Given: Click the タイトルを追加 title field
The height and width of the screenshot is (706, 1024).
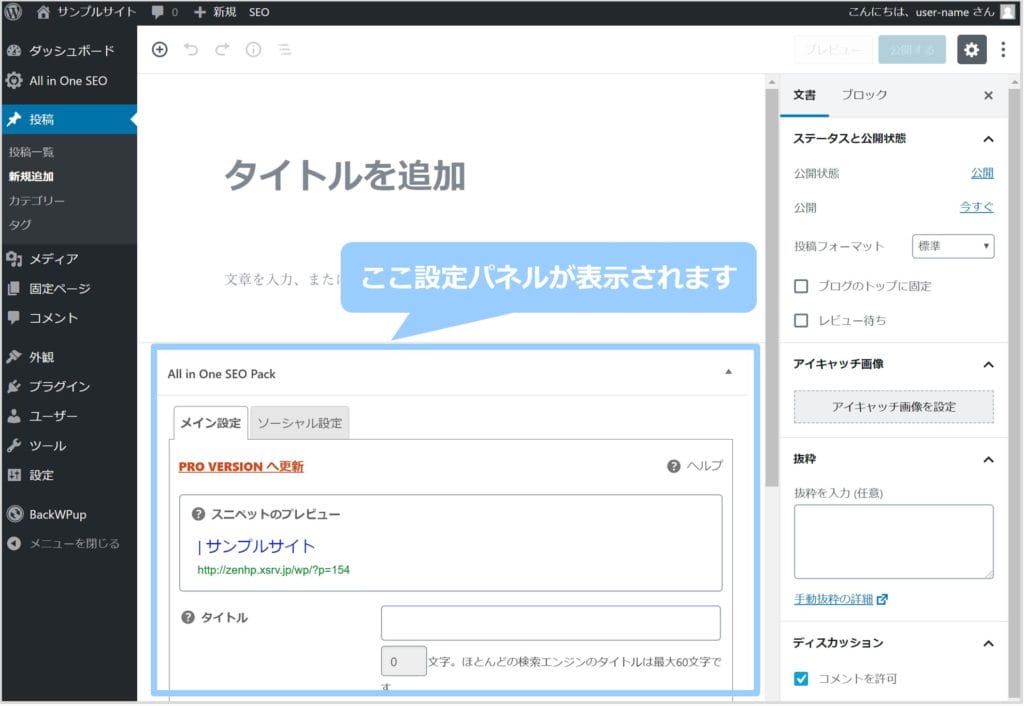Looking at the screenshot, I should click(x=345, y=176).
